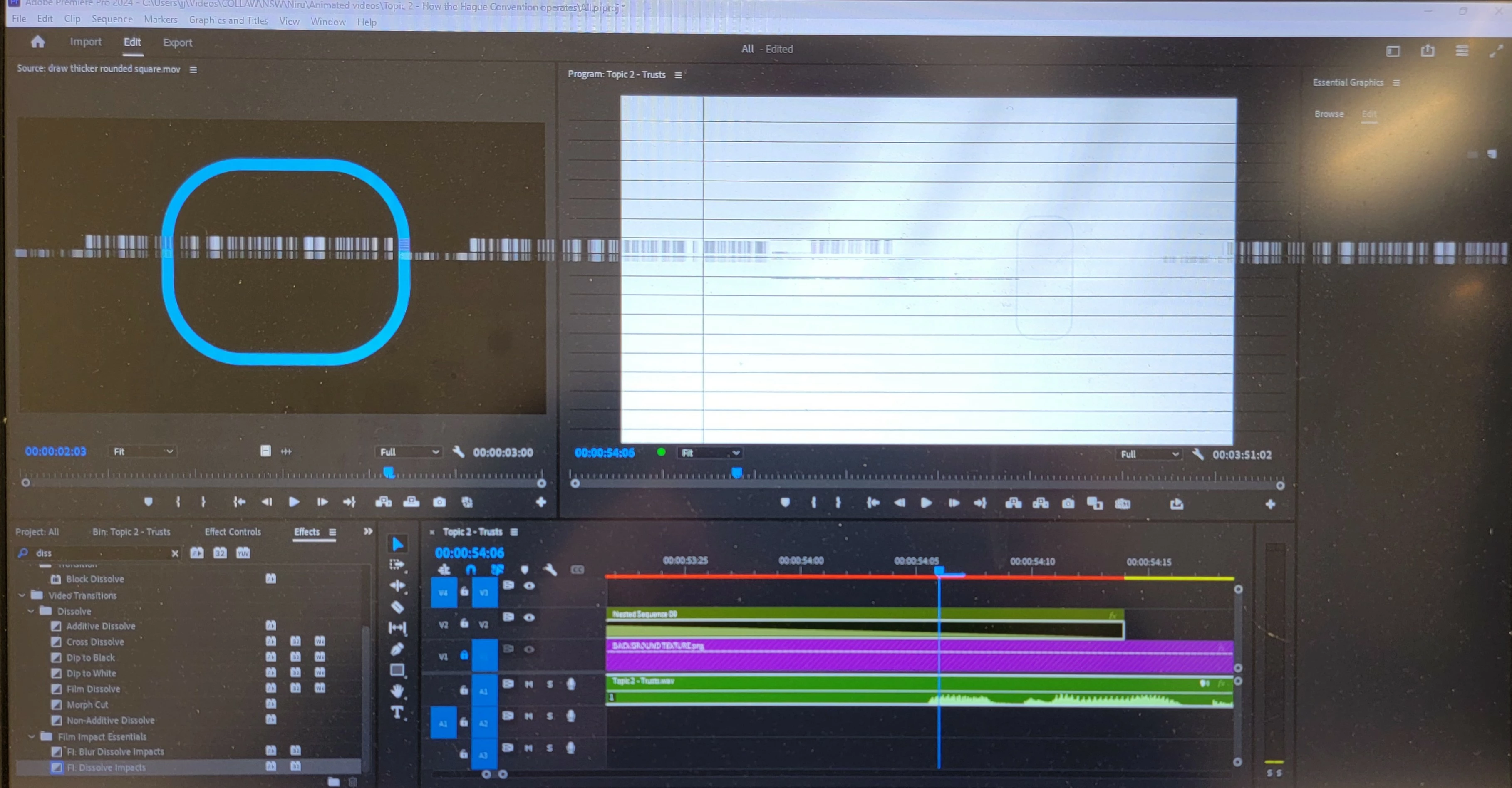The height and width of the screenshot is (788, 1512).
Task: Open the Program monitor's wrench settings
Action: point(1198,453)
